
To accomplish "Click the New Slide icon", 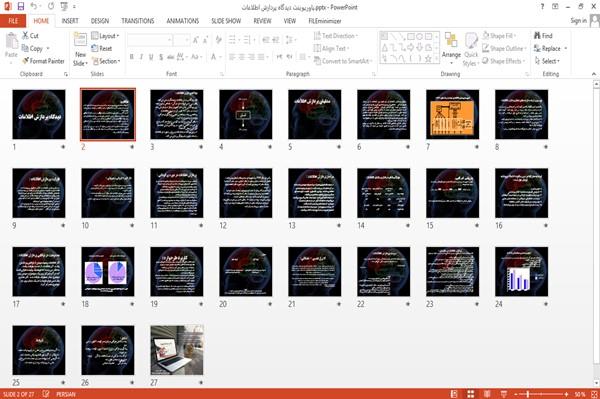I will point(80,40).
